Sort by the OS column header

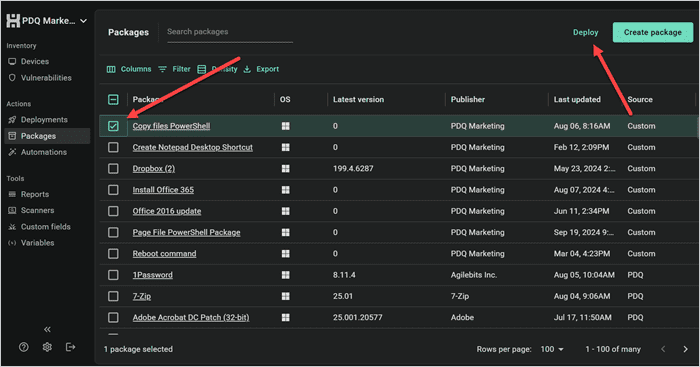tap(285, 100)
